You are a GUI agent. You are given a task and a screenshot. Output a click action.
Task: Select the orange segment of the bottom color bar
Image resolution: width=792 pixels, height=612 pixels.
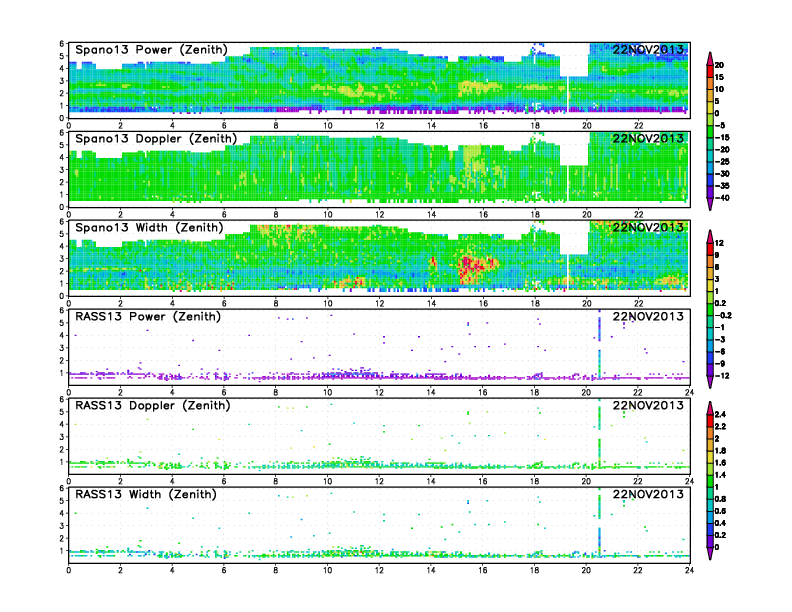(710, 433)
